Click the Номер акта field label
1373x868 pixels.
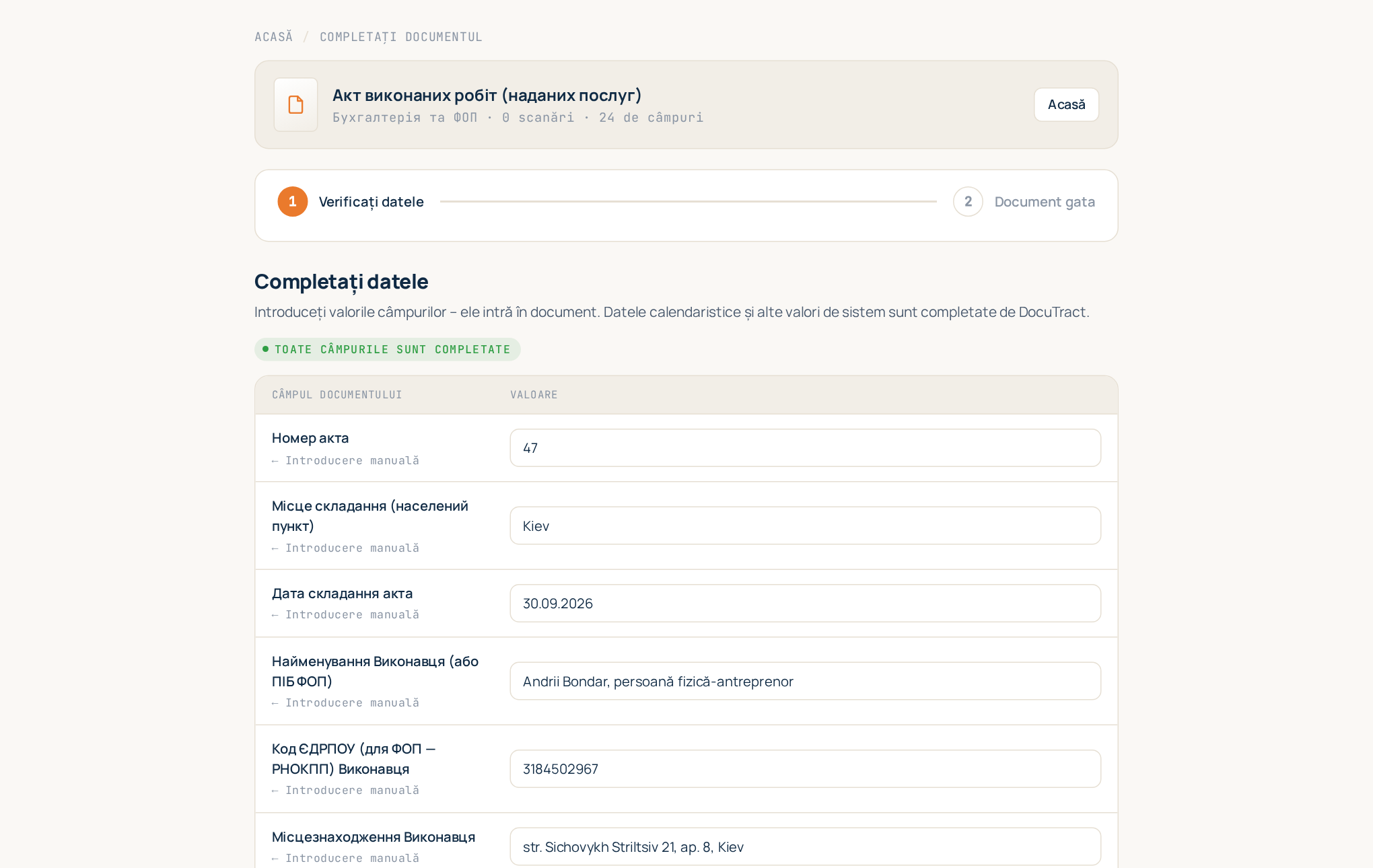click(x=310, y=438)
